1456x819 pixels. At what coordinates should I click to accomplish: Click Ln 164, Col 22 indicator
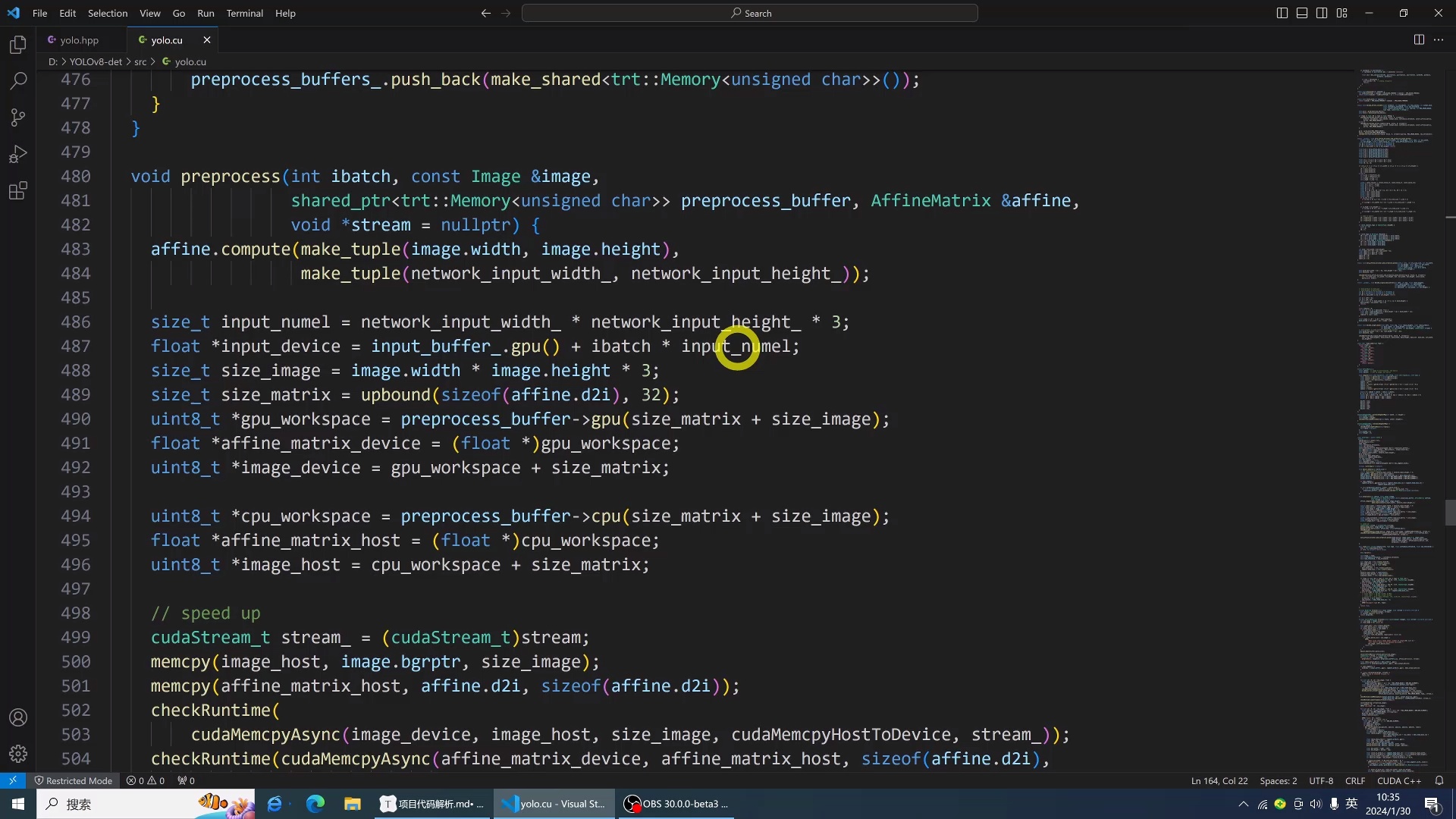[x=1219, y=780]
